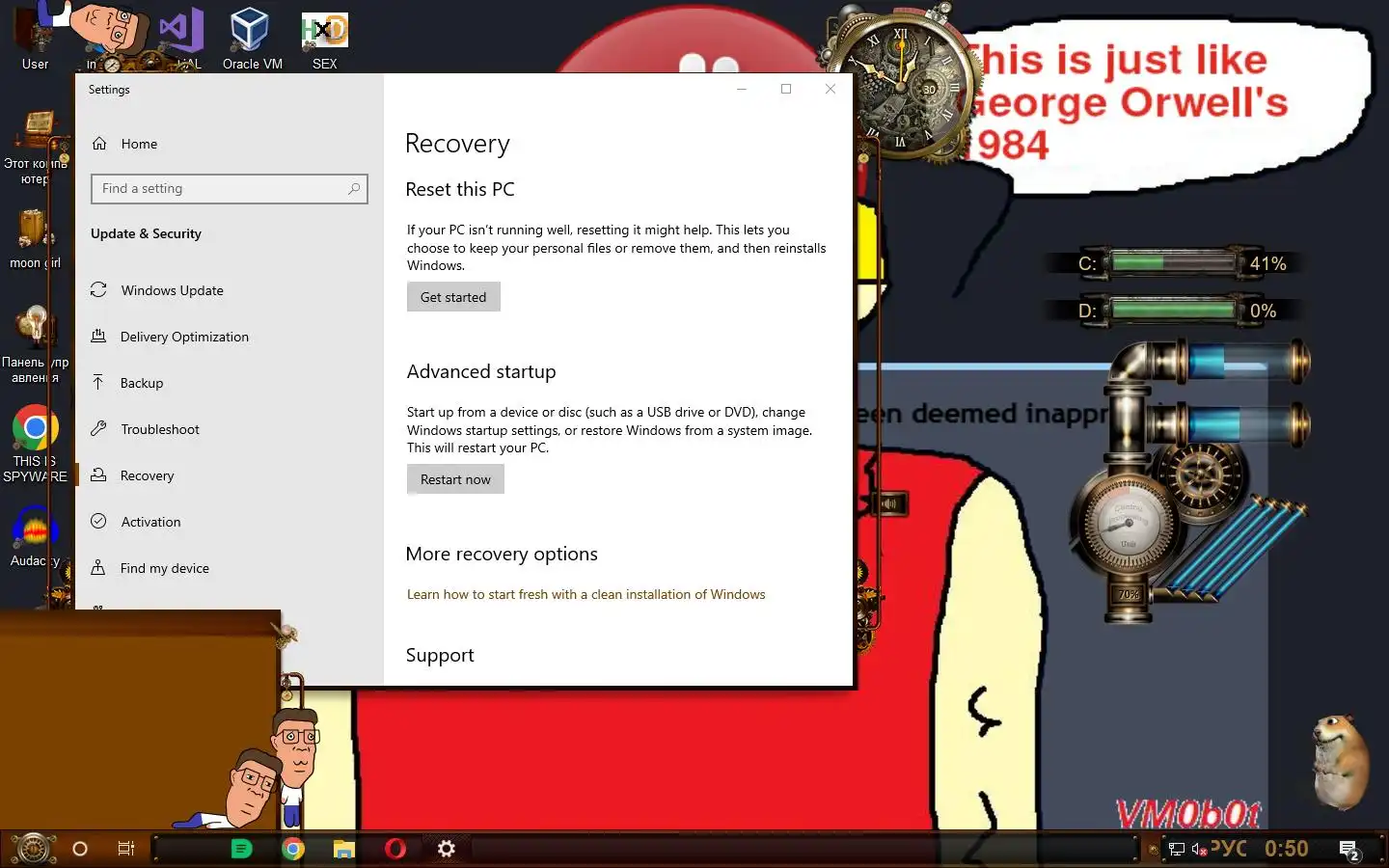
Task: Open THIS IS SPYWARE Chrome desktop shortcut
Action: tap(36, 444)
